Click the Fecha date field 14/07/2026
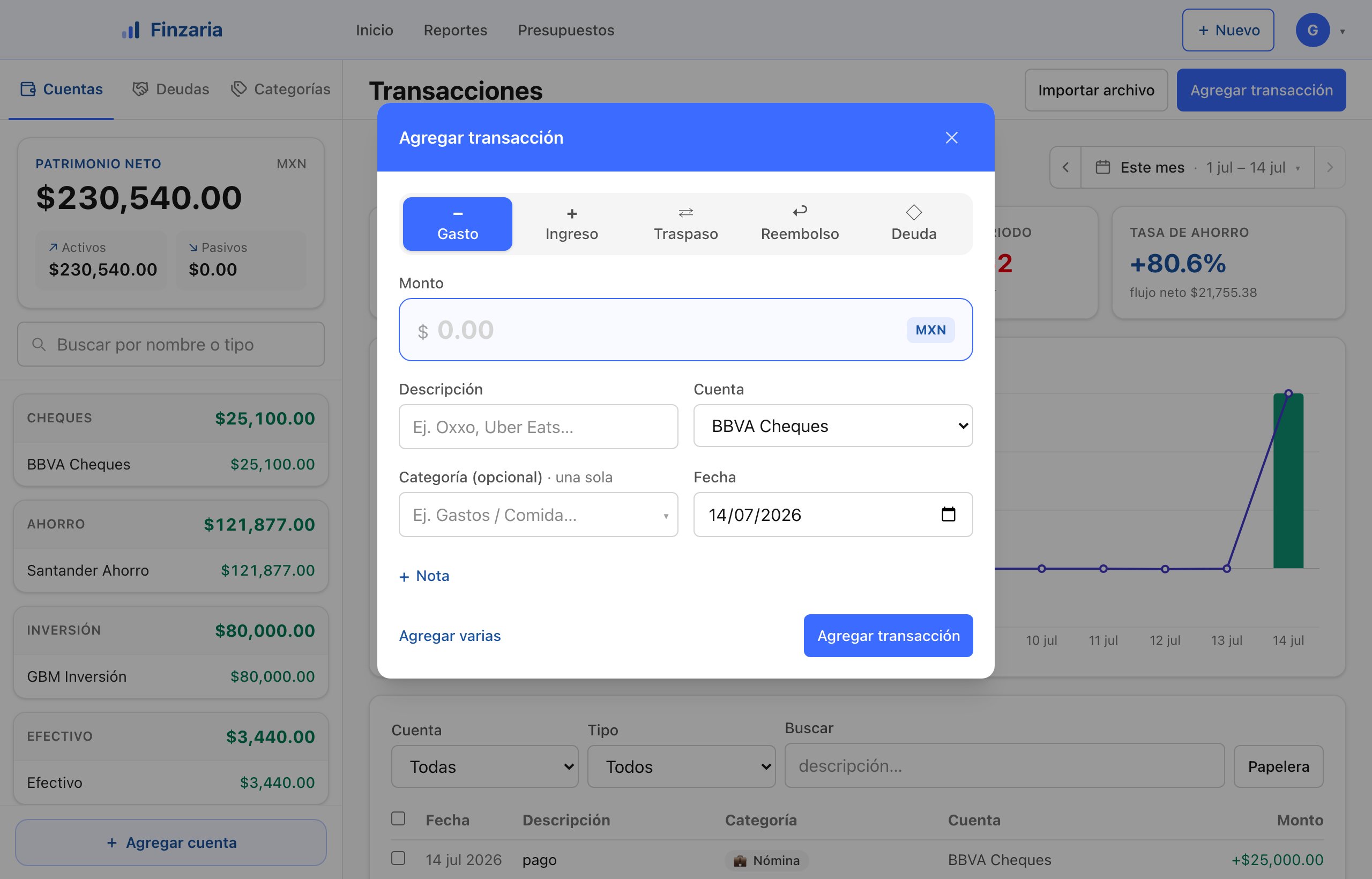The width and height of the screenshot is (1372, 879). (833, 515)
